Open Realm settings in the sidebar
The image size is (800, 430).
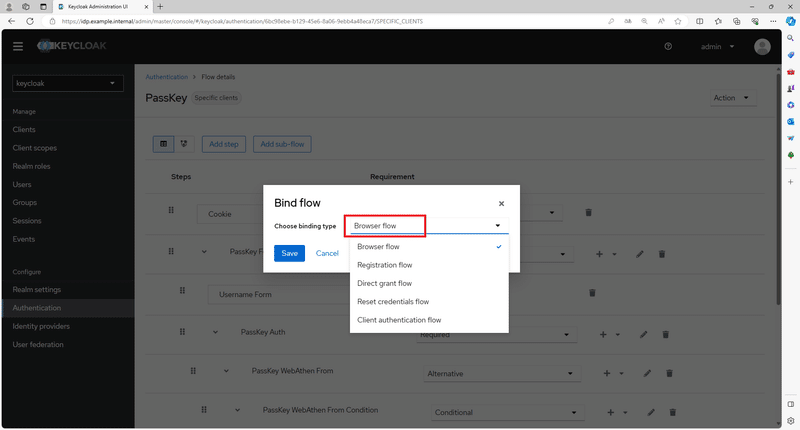pyautogui.click(x=37, y=289)
